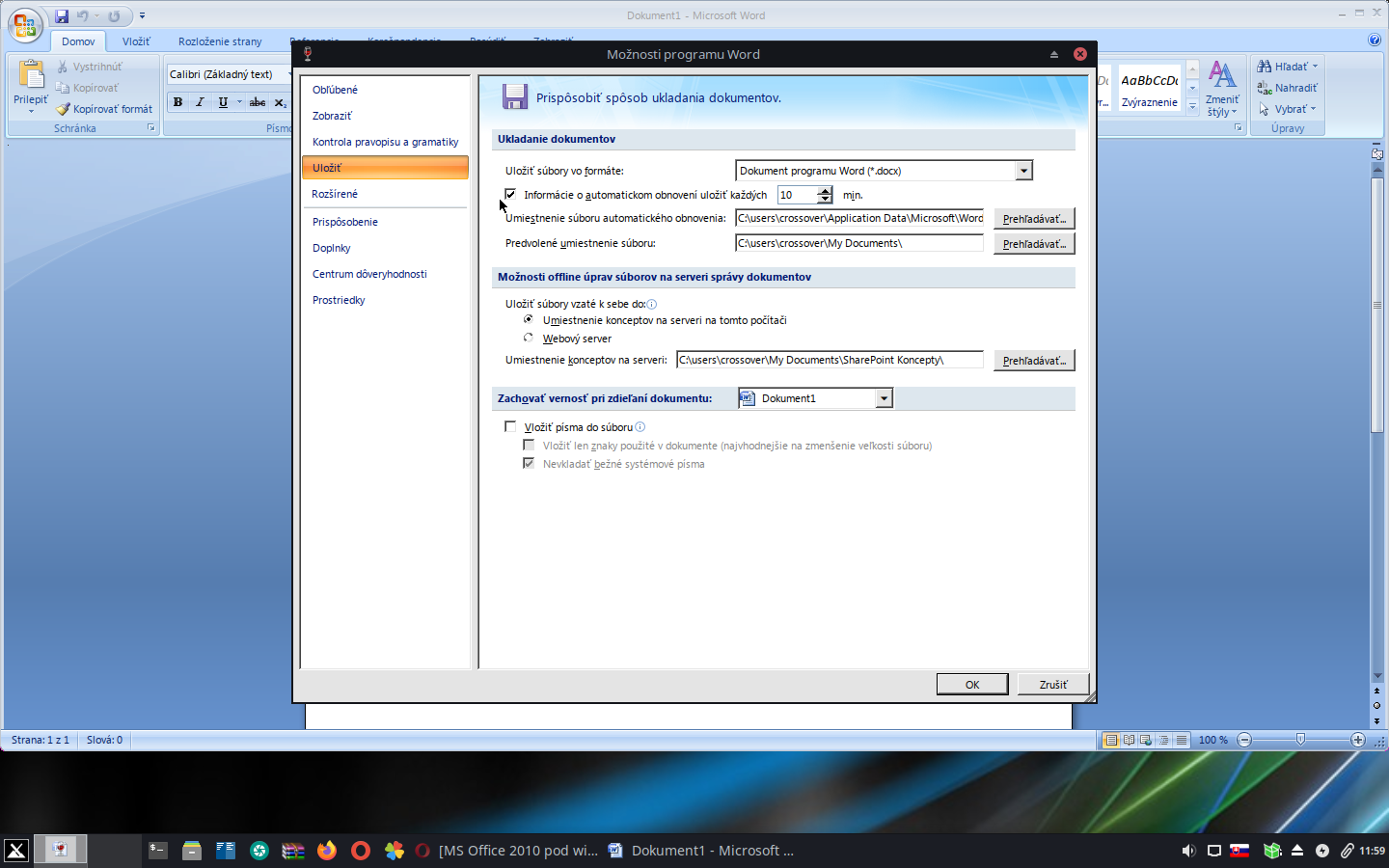This screenshot has height=868, width=1389.
Task: Open the Schránka clipboard pane launcher
Action: pyautogui.click(x=150, y=127)
